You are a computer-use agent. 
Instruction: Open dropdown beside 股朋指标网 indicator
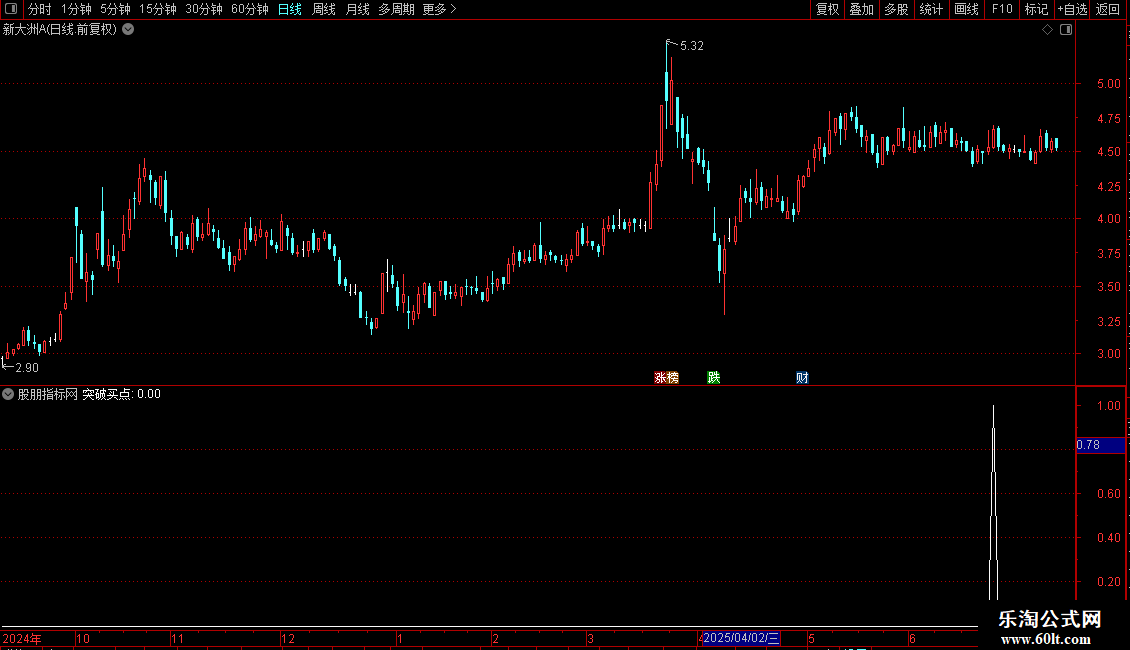pyautogui.click(x=8, y=394)
